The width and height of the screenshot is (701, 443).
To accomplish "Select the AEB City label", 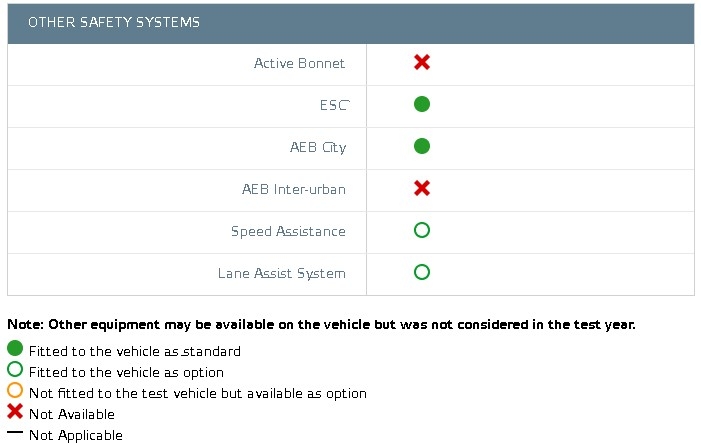I will click(x=318, y=147).
